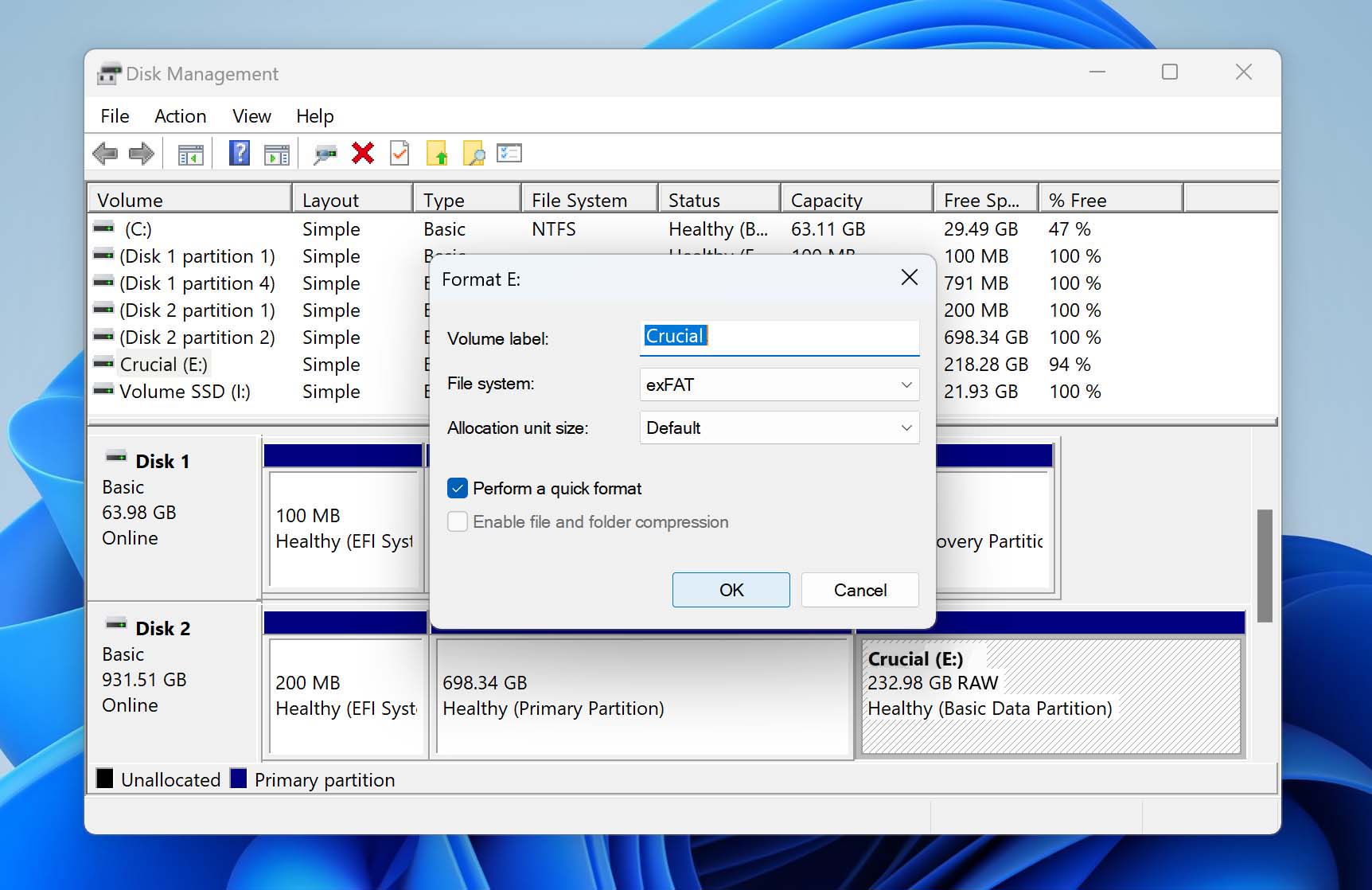Click the Volume label field containing Crucial
Screen dimensions: 1372x890
779,338
